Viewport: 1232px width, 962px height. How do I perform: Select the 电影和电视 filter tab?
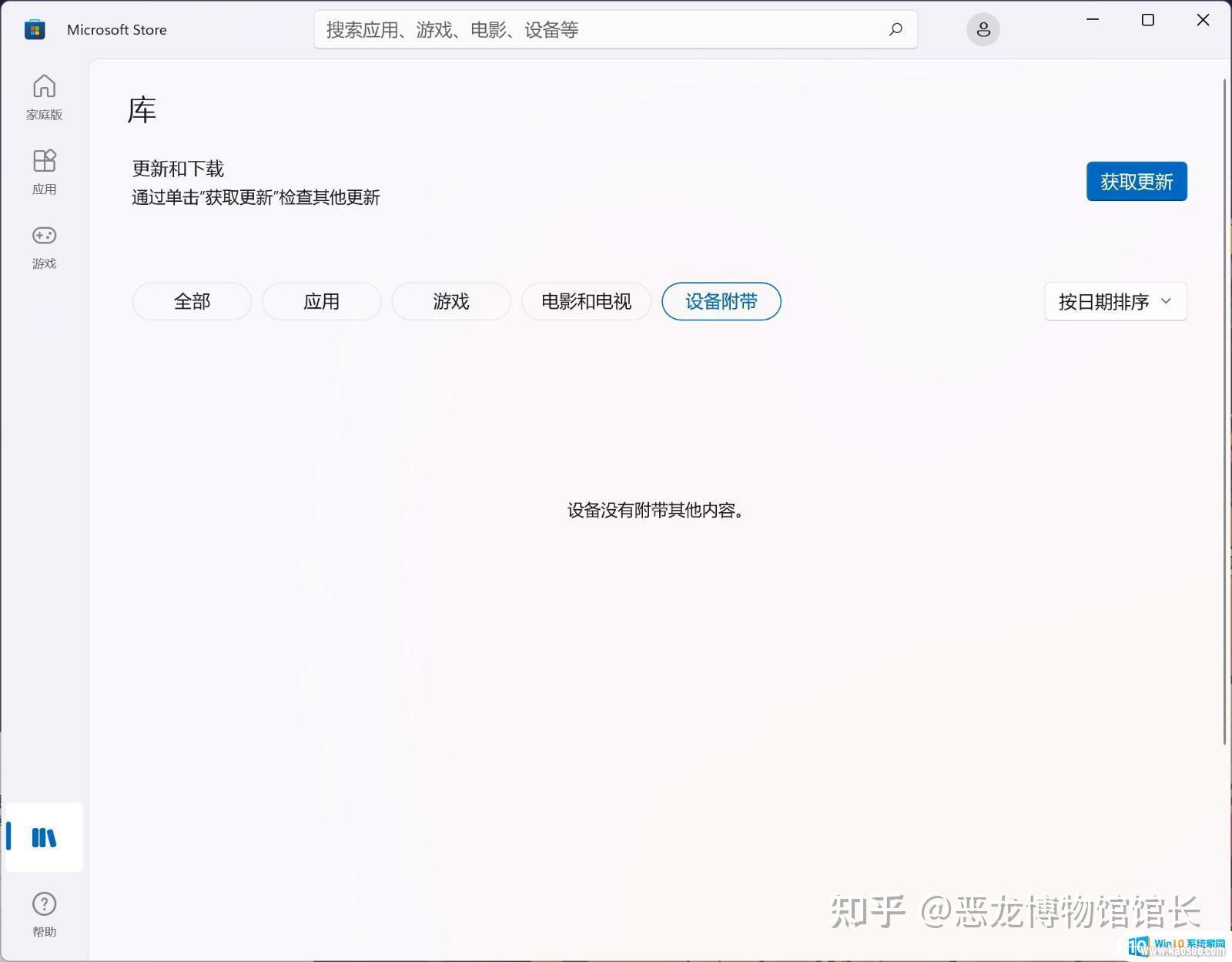pos(586,301)
